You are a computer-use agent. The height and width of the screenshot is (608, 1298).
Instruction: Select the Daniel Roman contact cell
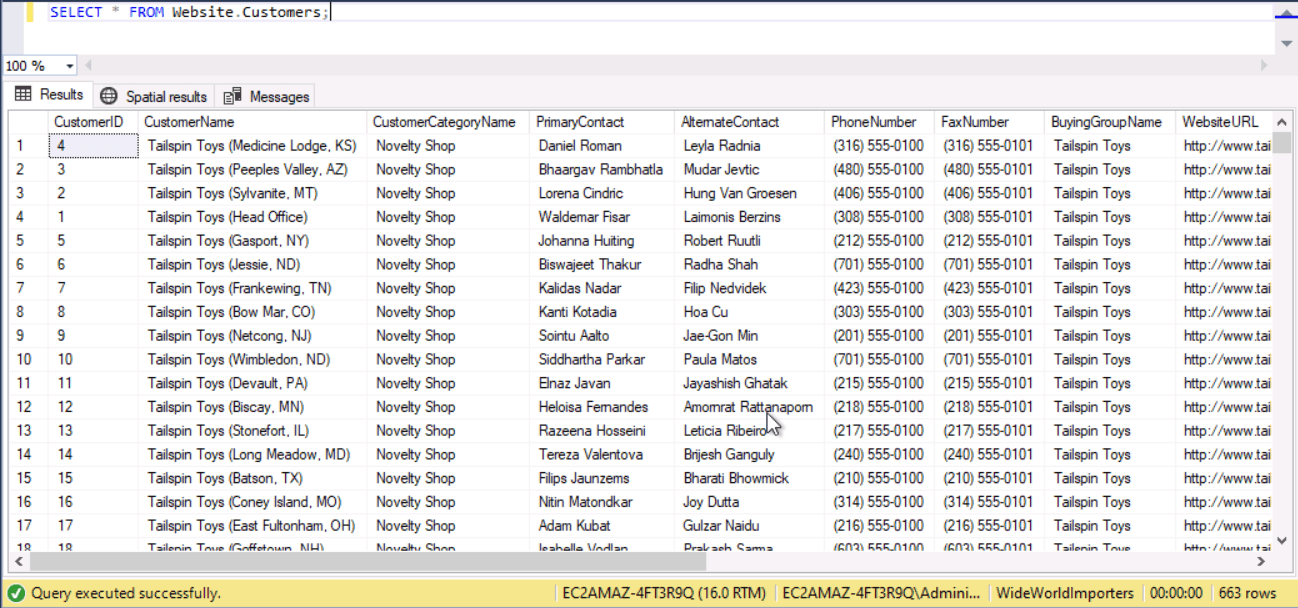602,146
